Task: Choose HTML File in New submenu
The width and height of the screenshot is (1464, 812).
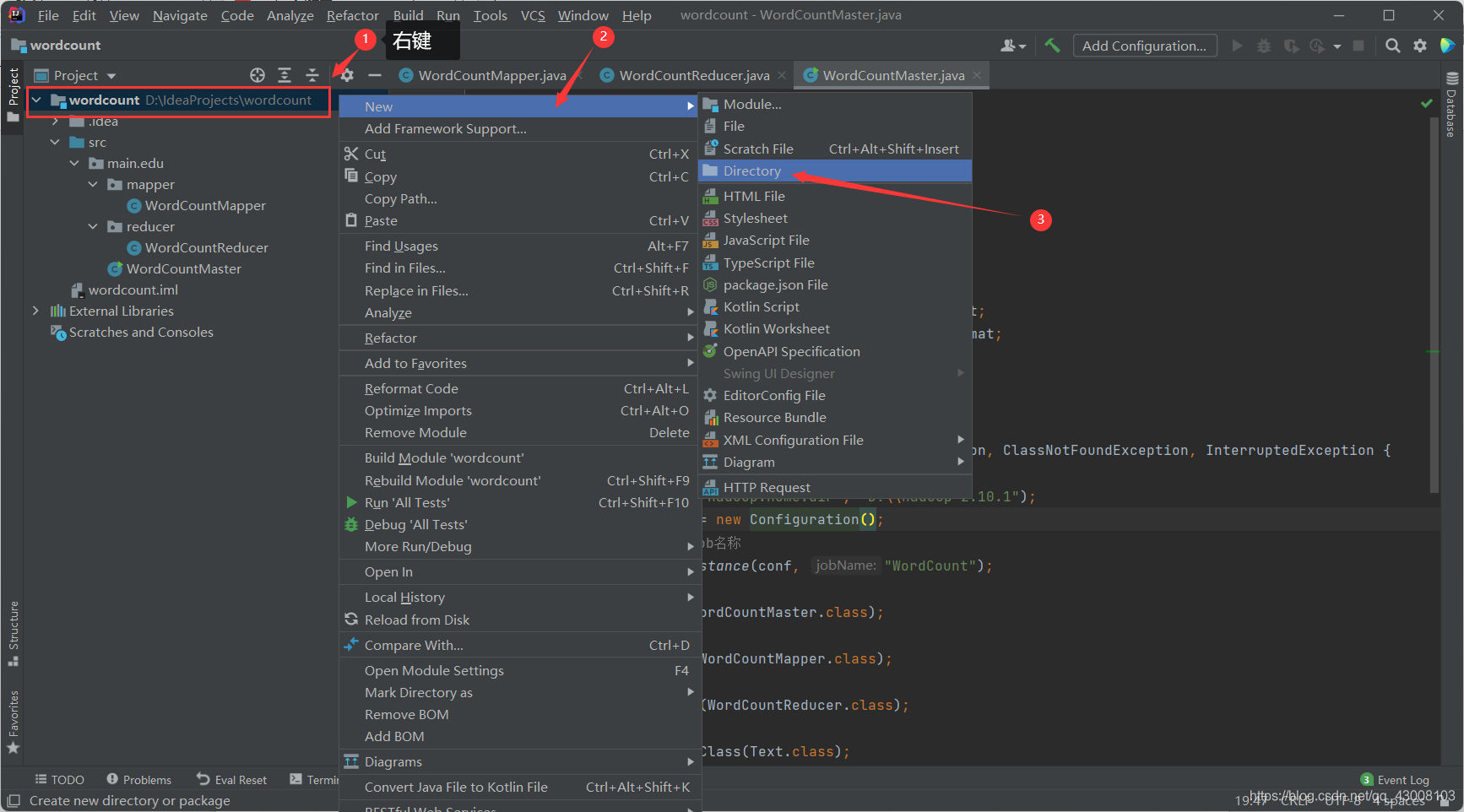Action: (x=836, y=196)
